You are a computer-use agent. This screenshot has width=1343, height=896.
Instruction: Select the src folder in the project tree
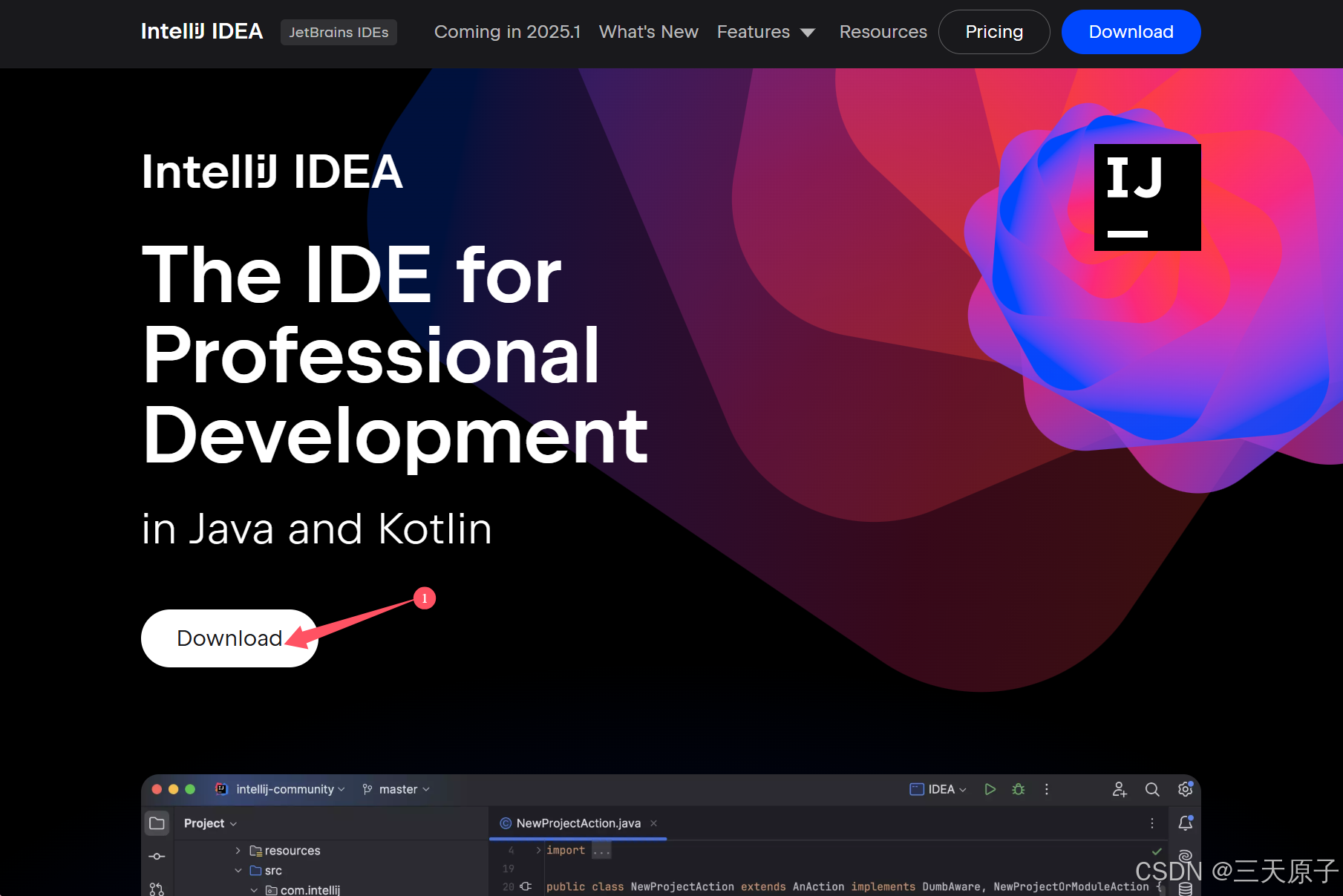(266, 871)
